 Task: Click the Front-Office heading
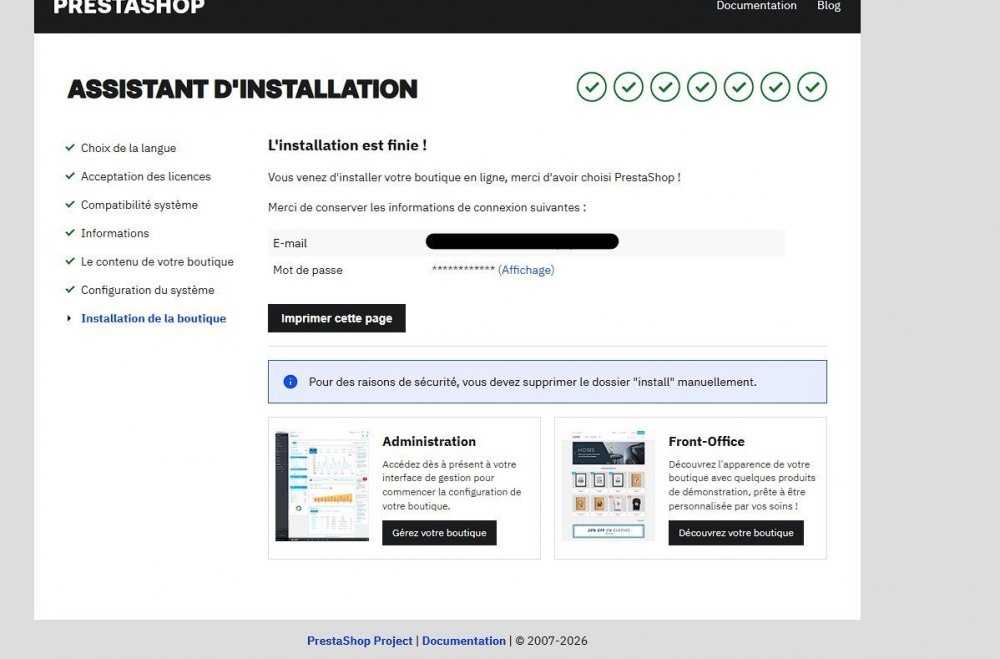pyautogui.click(x=707, y=441)
